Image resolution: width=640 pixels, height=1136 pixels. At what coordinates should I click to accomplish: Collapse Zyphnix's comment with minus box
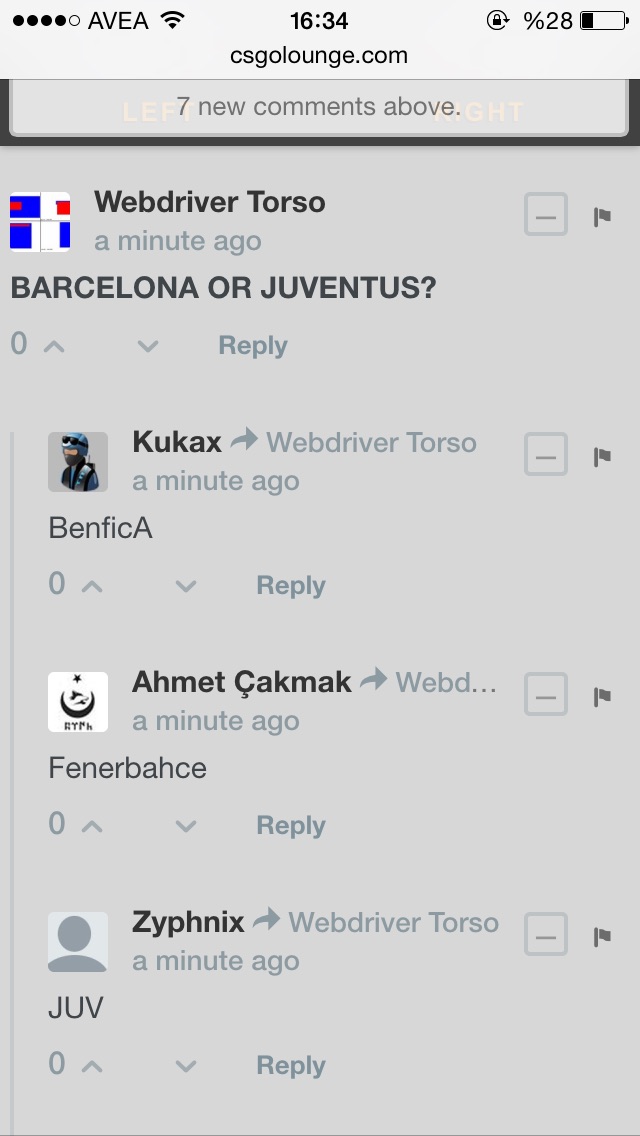(546, 935)
